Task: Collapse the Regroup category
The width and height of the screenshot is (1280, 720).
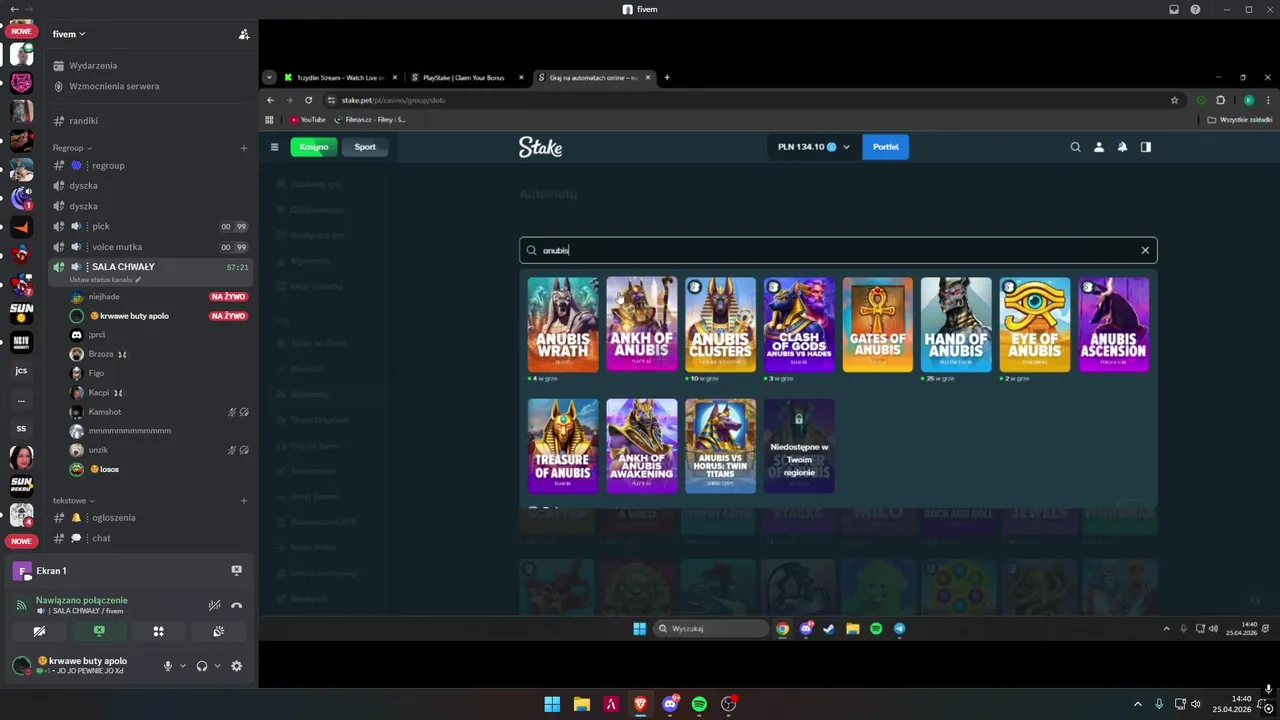Action: tap(72, 148)
